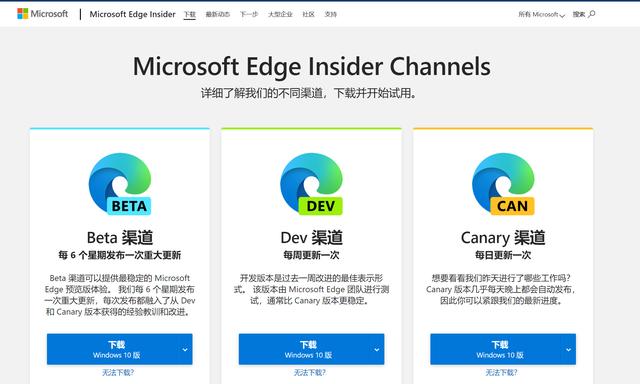Click the Microsoft logo in header
Image resolution: width=640 pixels, height=384 pixels.
click(x=42, y=14)
